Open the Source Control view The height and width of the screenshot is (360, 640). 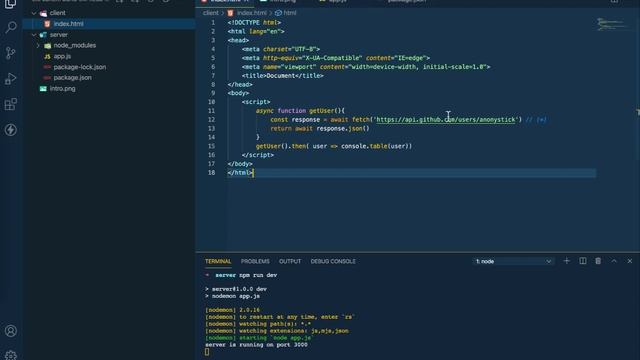[11, 53]
